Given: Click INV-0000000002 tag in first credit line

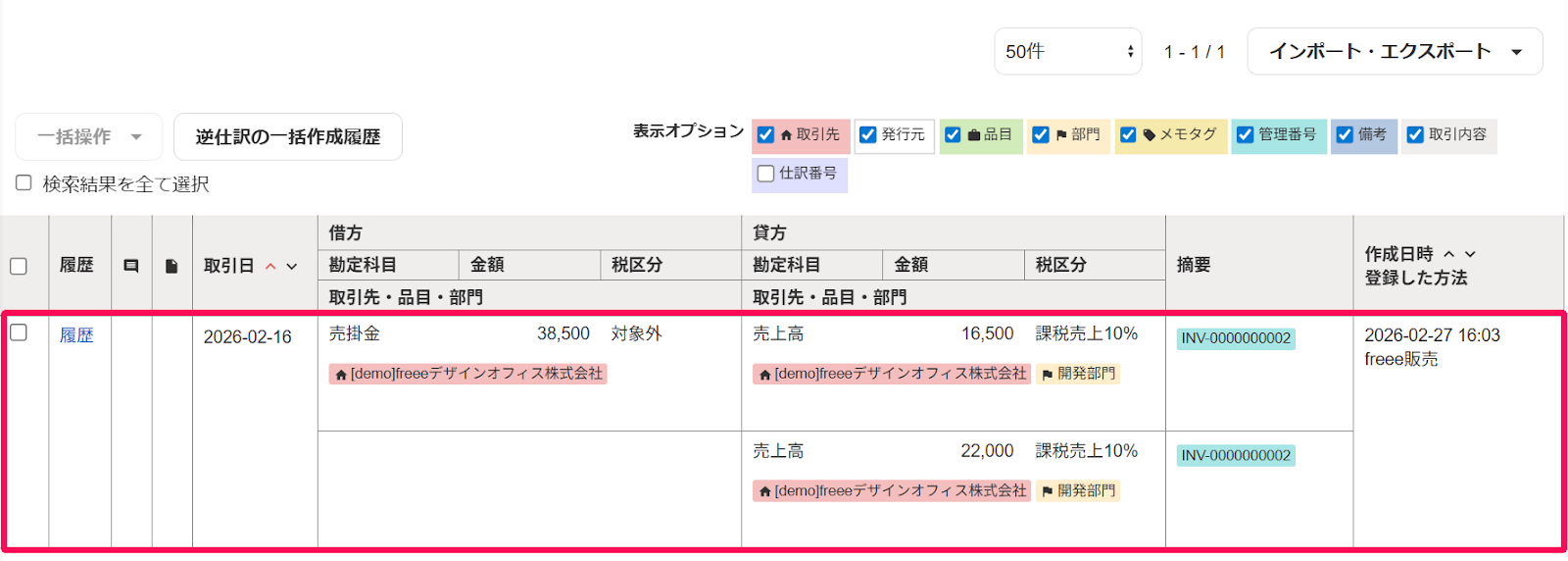Looking at the screenshot, I should (1236, 338).
